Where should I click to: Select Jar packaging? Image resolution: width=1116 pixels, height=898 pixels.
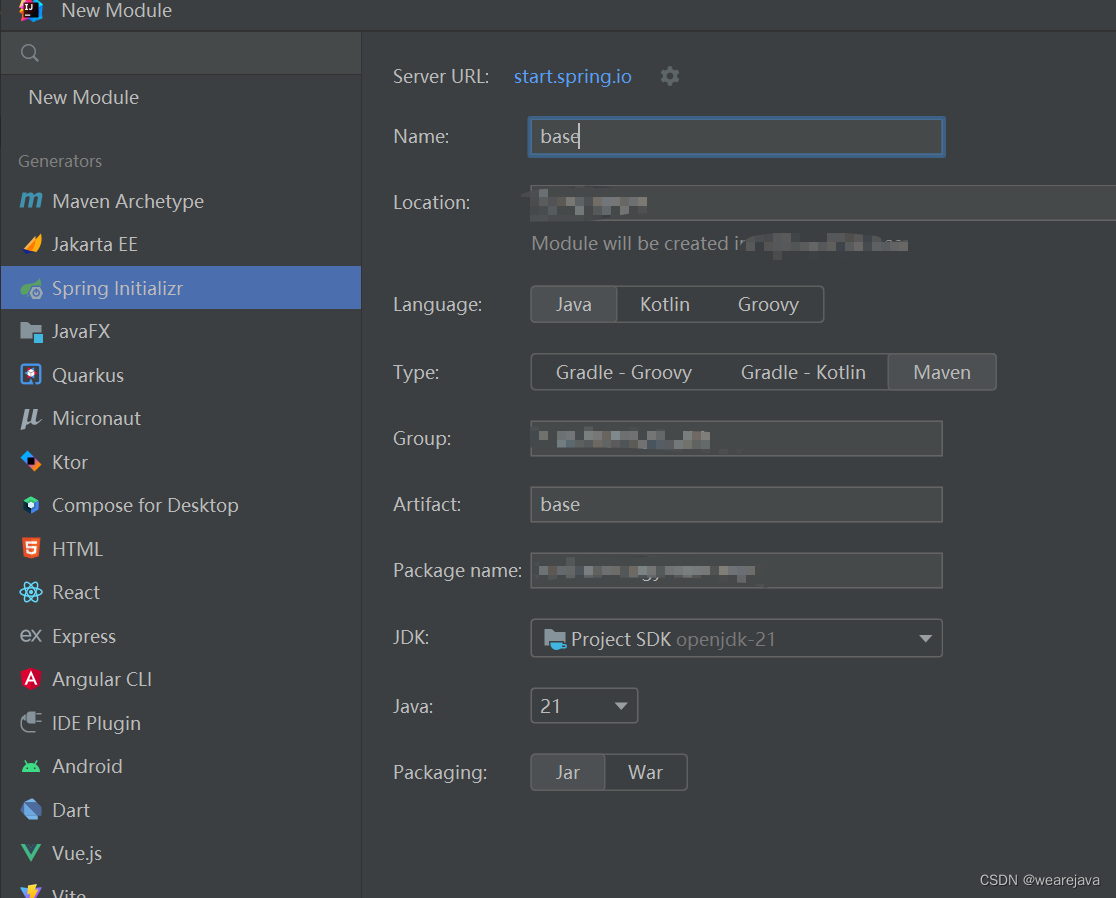(x=568, y=772)
